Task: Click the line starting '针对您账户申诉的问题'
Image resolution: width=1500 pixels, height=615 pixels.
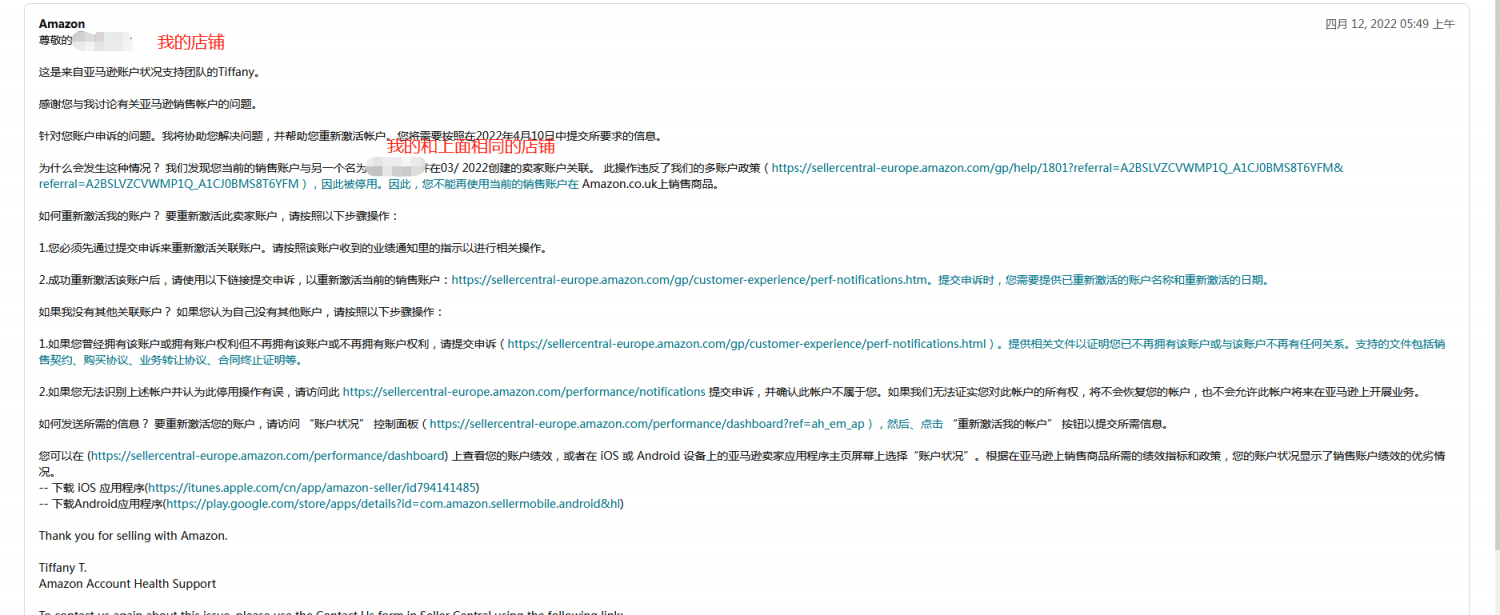Action: (350, 136)
